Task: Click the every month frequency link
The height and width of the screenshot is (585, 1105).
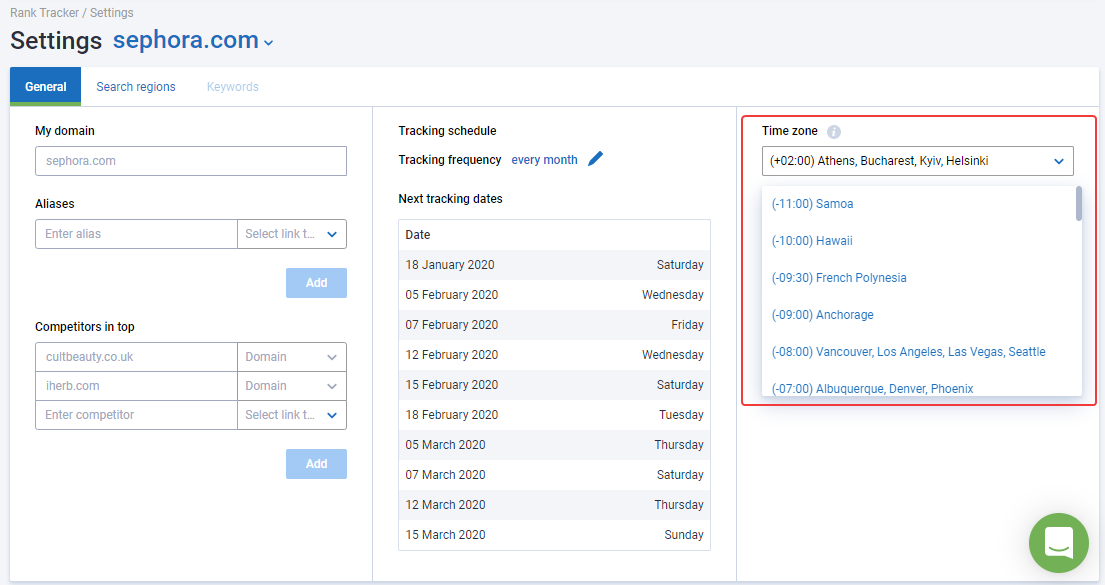Action: pos(544,160)
